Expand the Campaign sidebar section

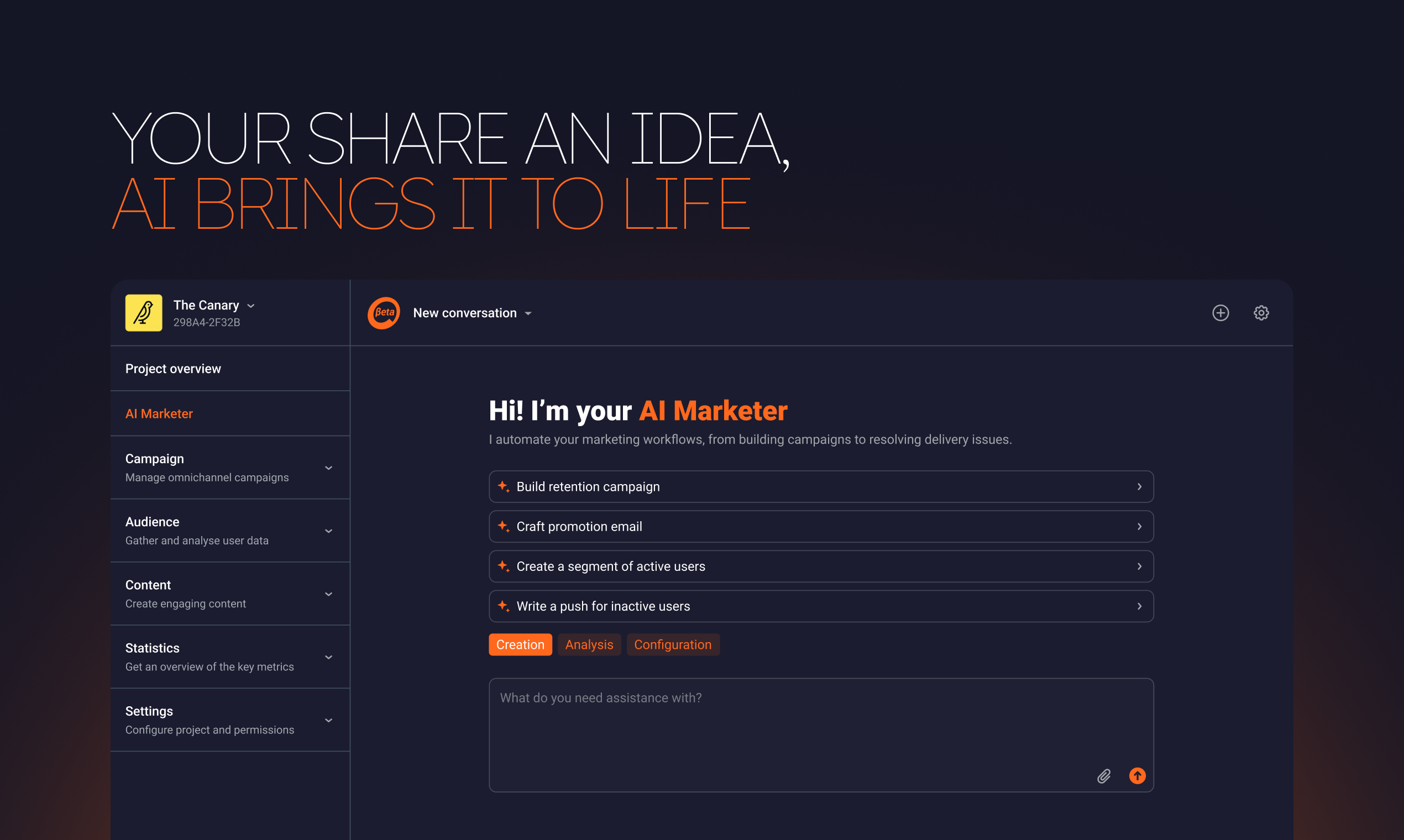point(328,468)
